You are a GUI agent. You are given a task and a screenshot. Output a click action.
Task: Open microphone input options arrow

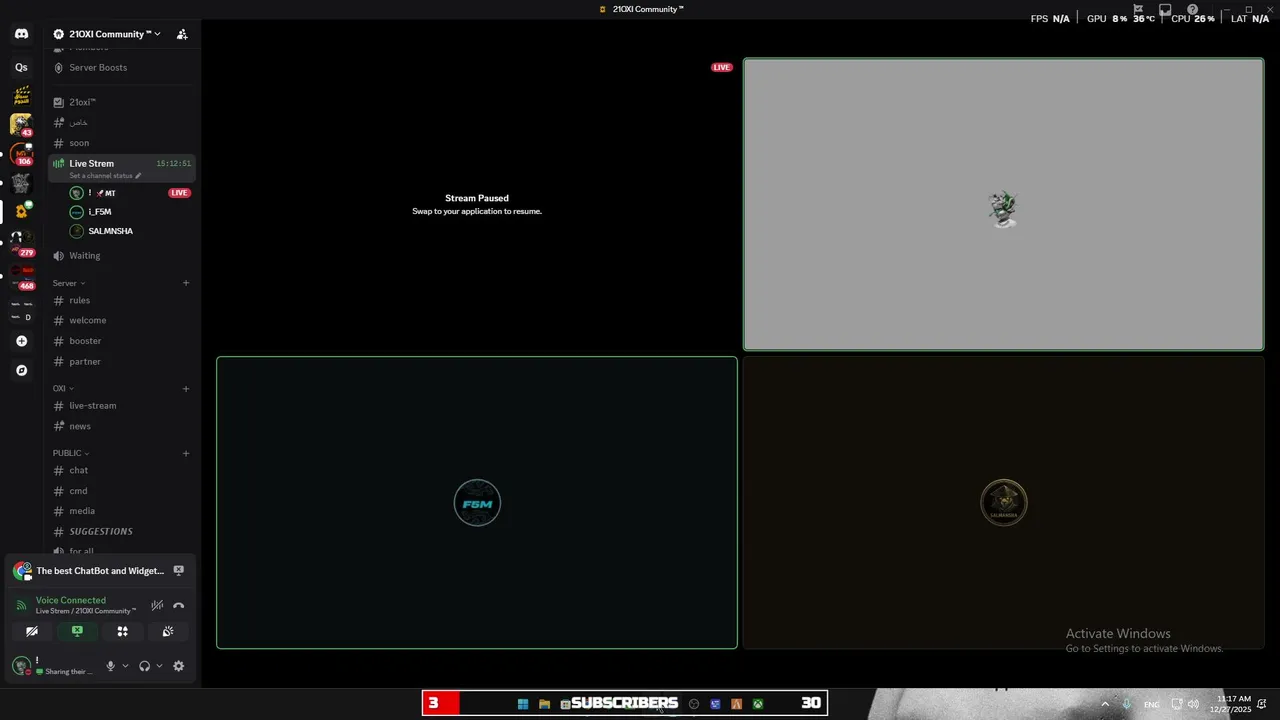125,666
